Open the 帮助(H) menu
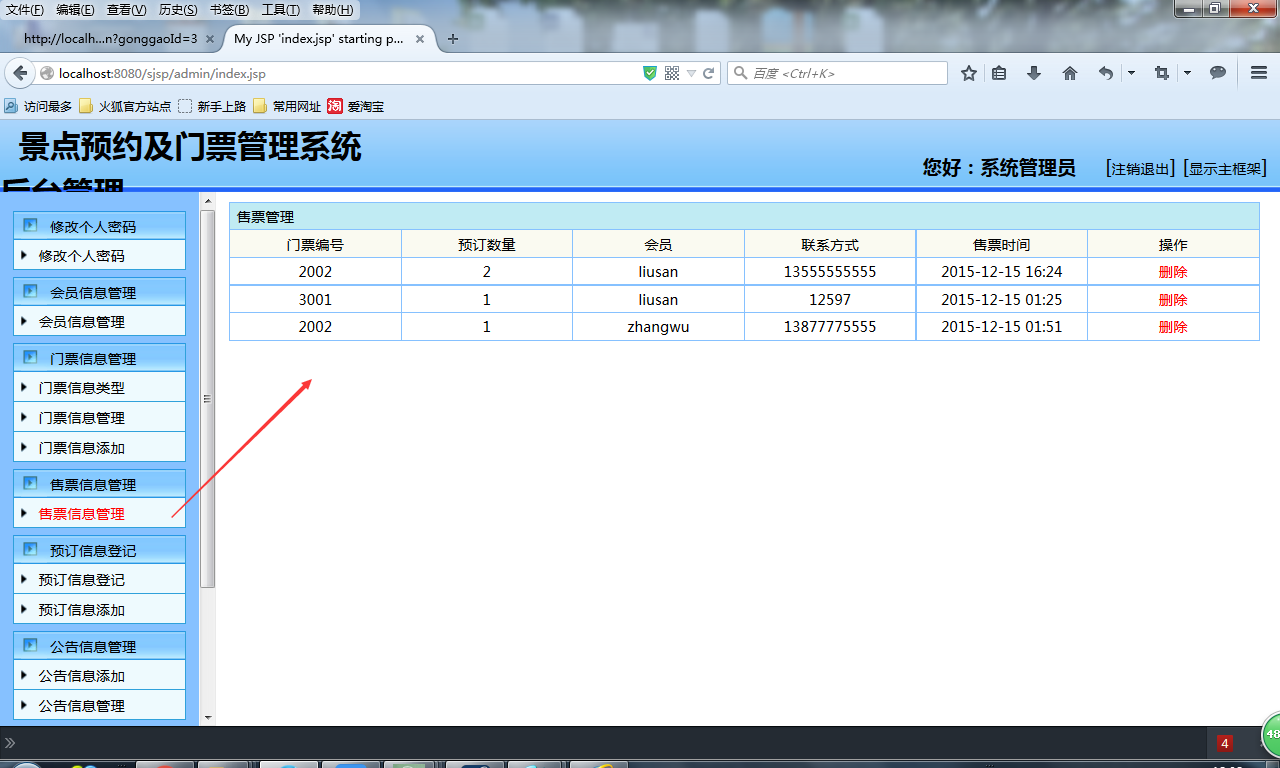Screen dimensions: 1280x768 click(333, 9)
